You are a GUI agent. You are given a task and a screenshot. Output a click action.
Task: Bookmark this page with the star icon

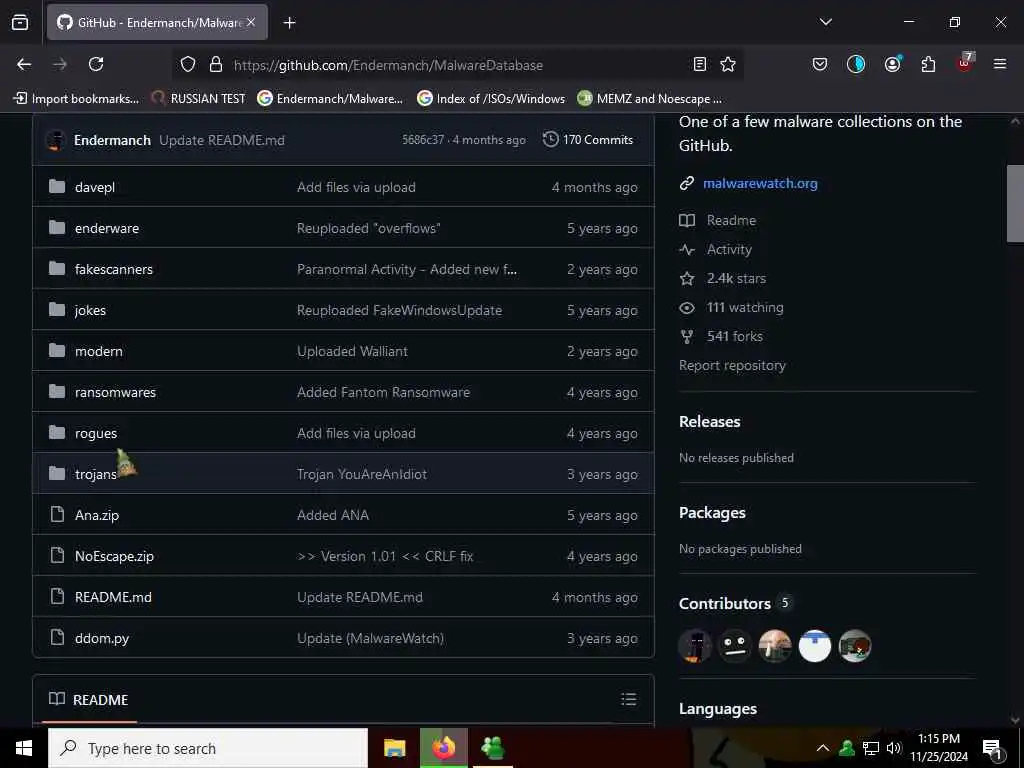click(x=728, y=64)
